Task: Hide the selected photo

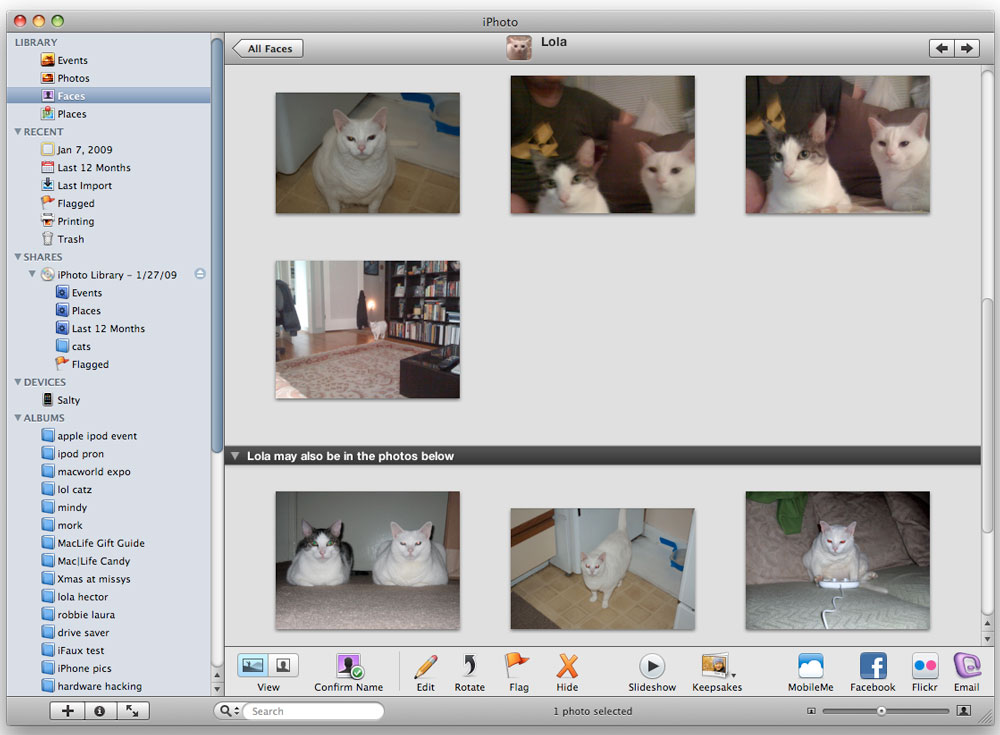Action: click(567, 667)
